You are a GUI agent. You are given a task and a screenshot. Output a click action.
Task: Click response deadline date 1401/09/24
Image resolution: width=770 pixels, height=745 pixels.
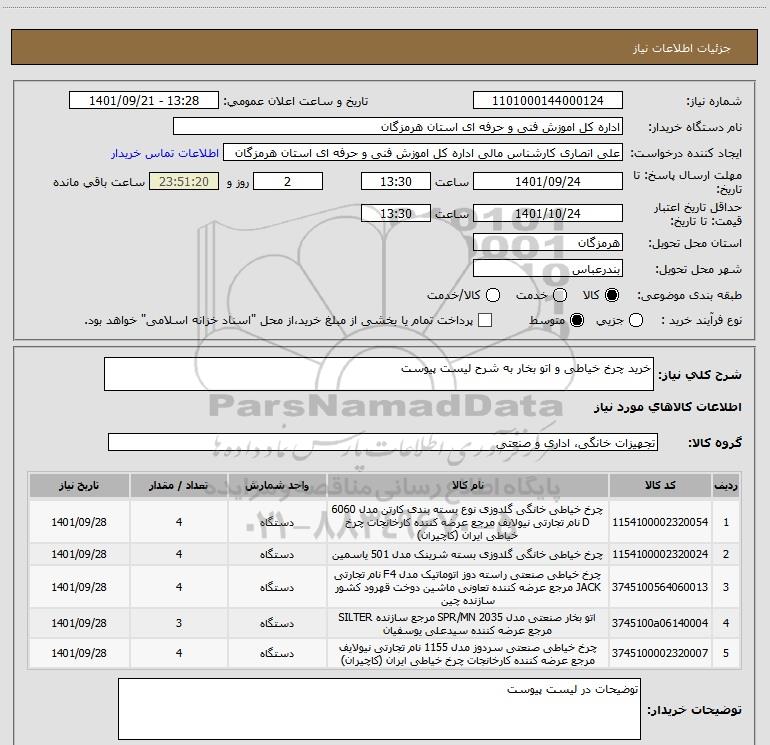tap(548, 181)
